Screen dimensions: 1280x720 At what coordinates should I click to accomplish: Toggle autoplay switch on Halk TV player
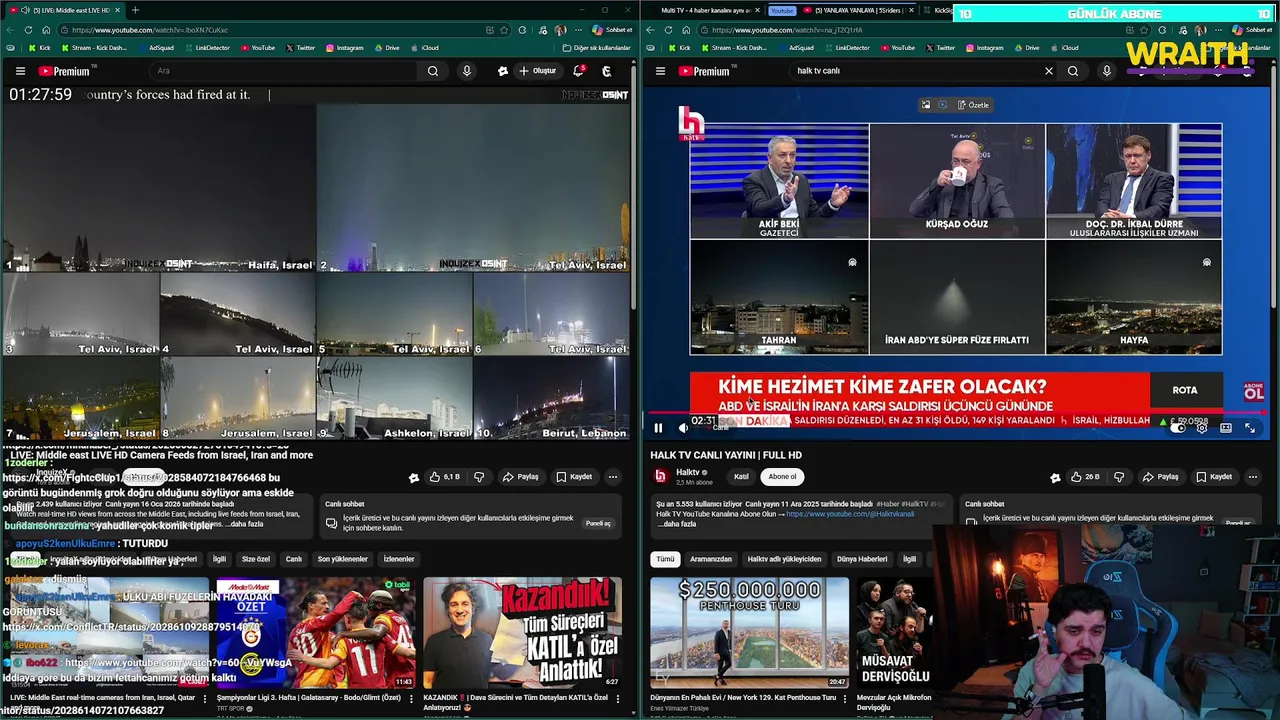click(x=1179, y=428)
